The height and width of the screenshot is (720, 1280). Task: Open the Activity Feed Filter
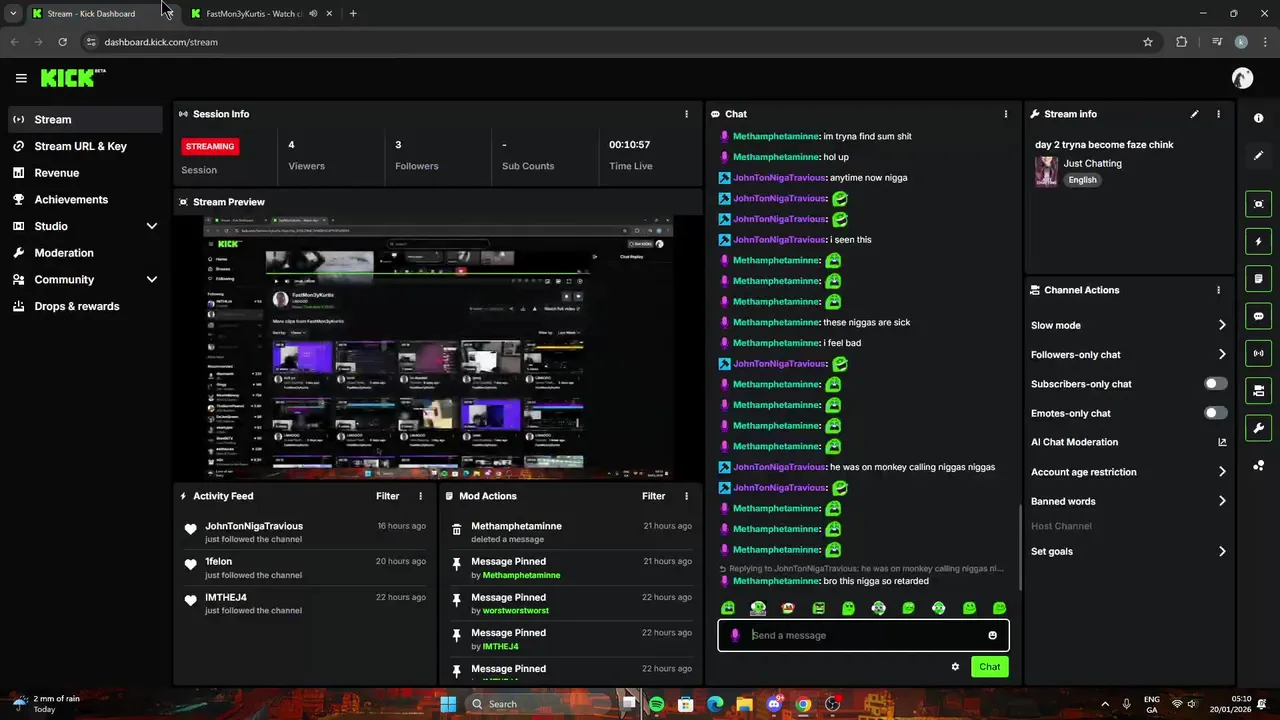coord(387,496)
